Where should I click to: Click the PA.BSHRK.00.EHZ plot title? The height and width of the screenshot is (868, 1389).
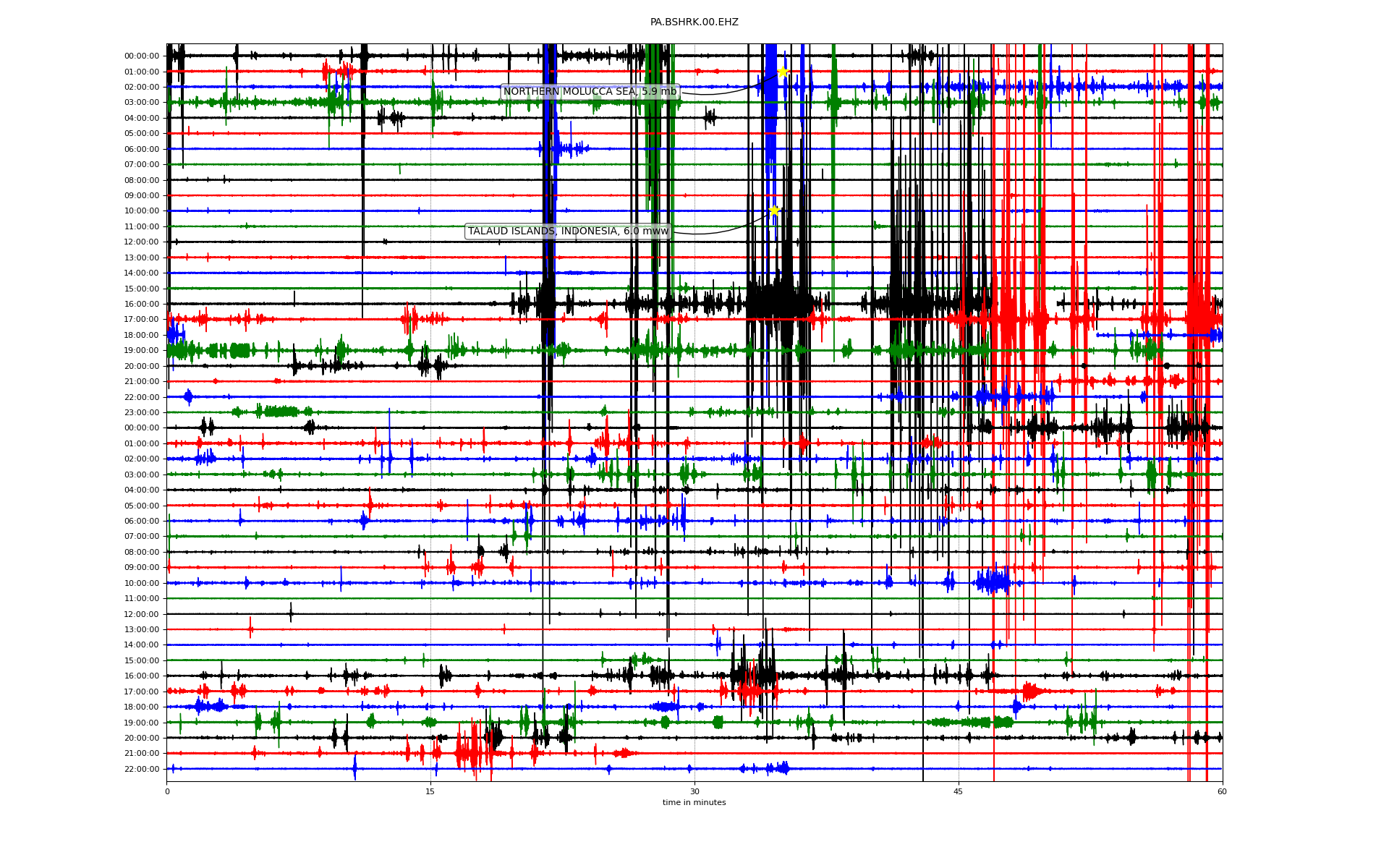[x=694, y=22]
